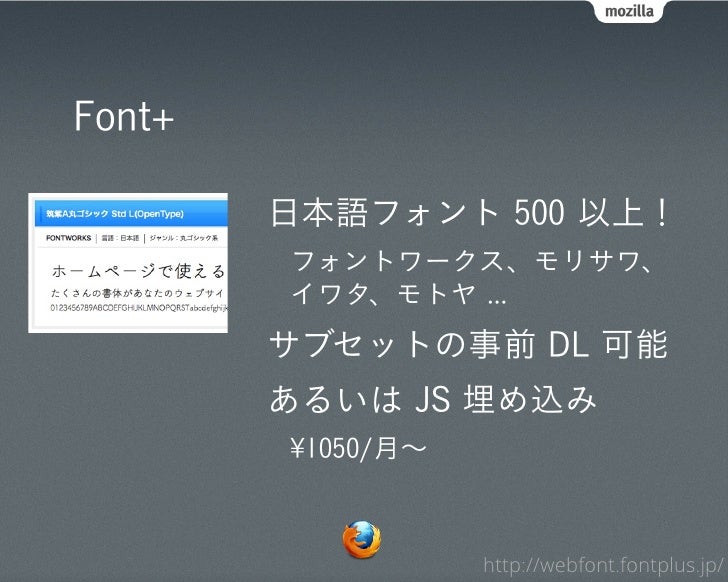Open the font sample screenshot thumbnail
Screen dimensions: 728x582
coord(128,263)
